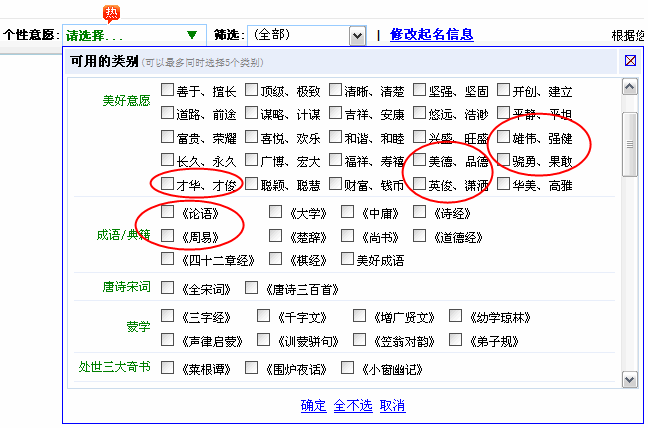
Task: Click the 修改起名信息 link
Action: [x=432, y=35]
